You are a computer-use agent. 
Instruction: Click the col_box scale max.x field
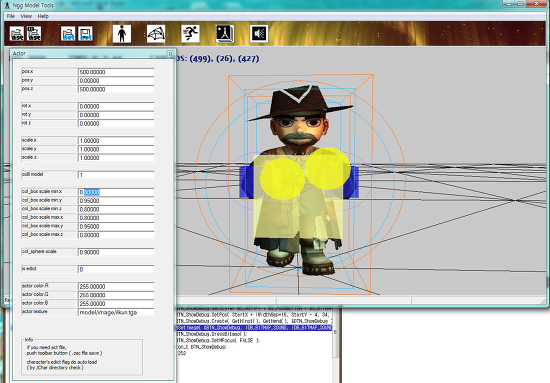pos(116,218)
